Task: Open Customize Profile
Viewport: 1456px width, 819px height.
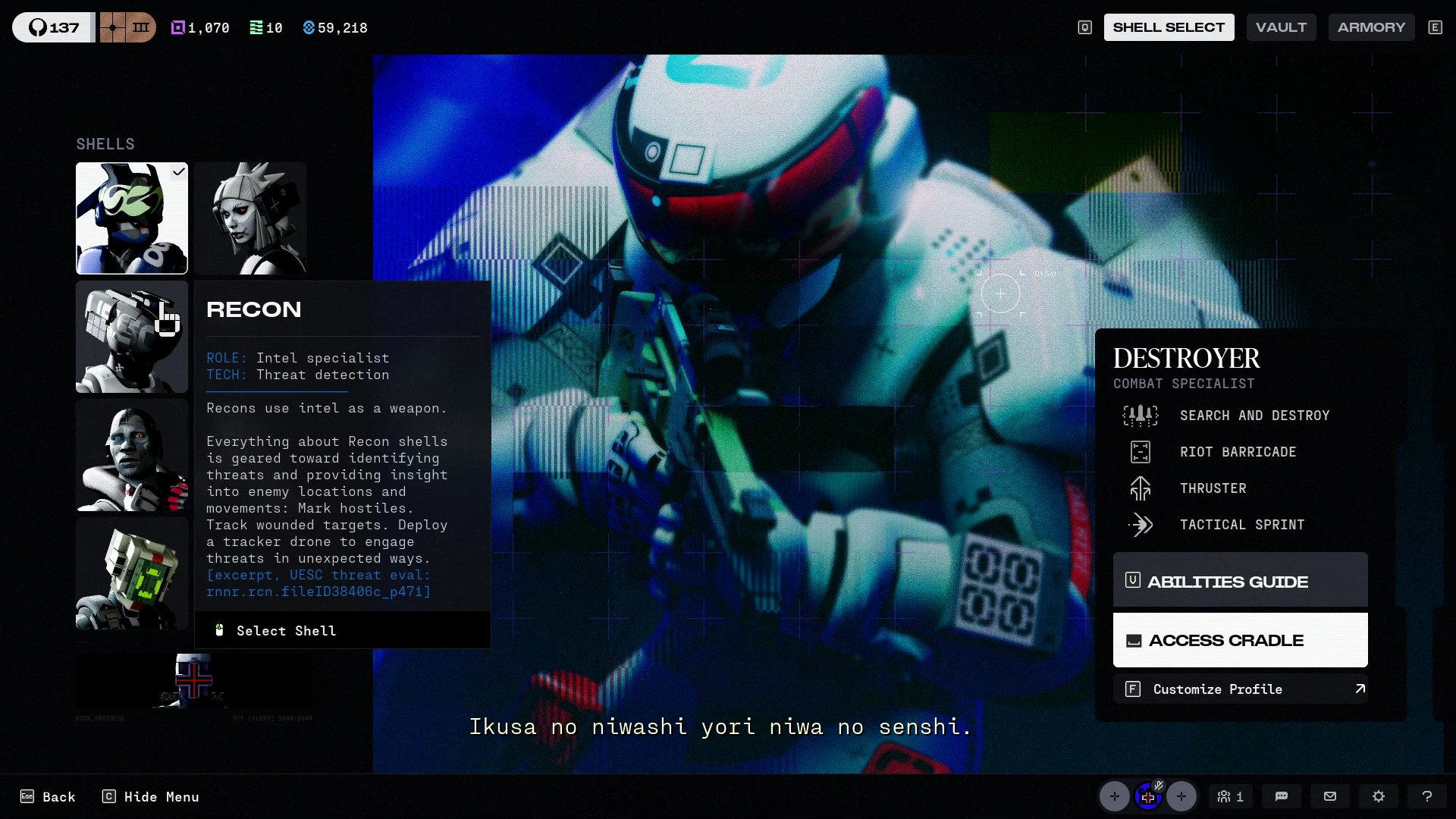Action: pyautogui.click(x=1241, y=689)
